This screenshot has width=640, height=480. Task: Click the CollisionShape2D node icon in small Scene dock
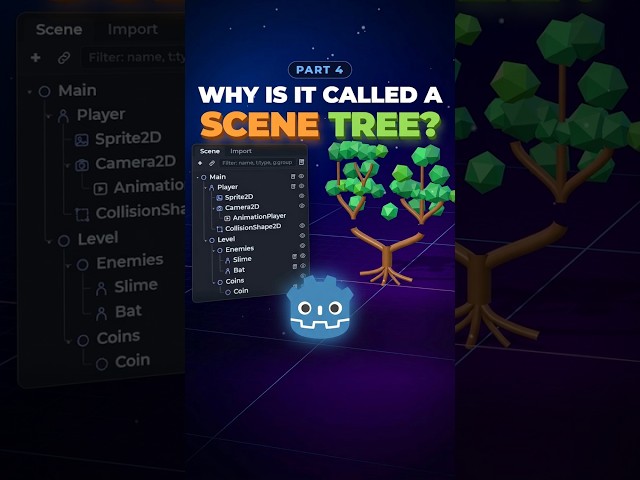[x=220, y=229]
